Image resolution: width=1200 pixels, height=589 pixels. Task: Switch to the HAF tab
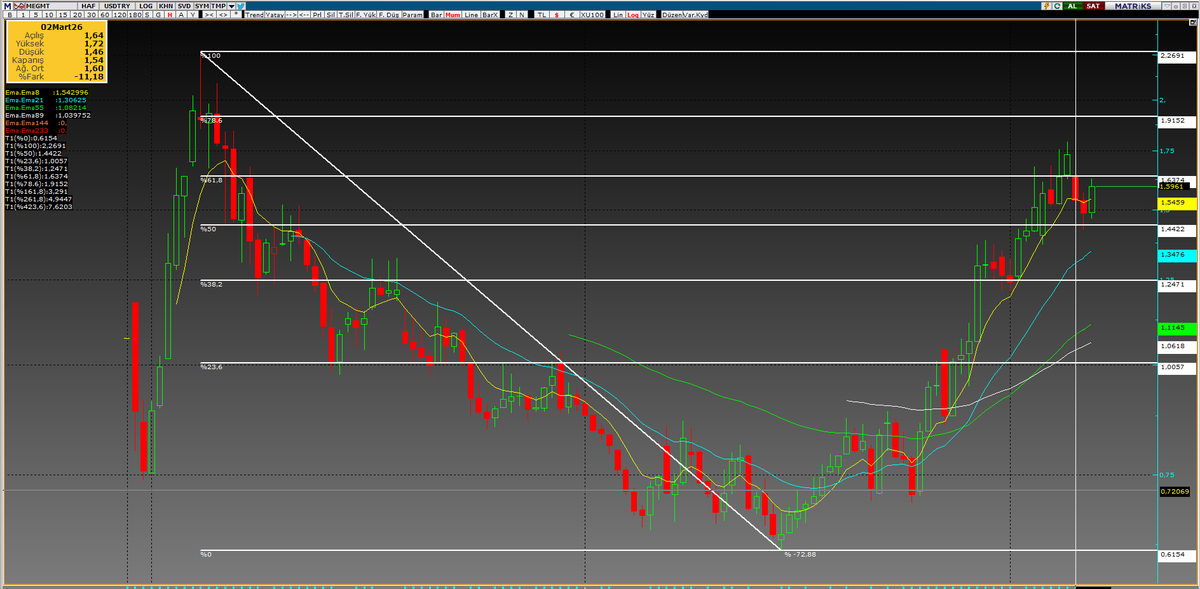coord(87,4)
